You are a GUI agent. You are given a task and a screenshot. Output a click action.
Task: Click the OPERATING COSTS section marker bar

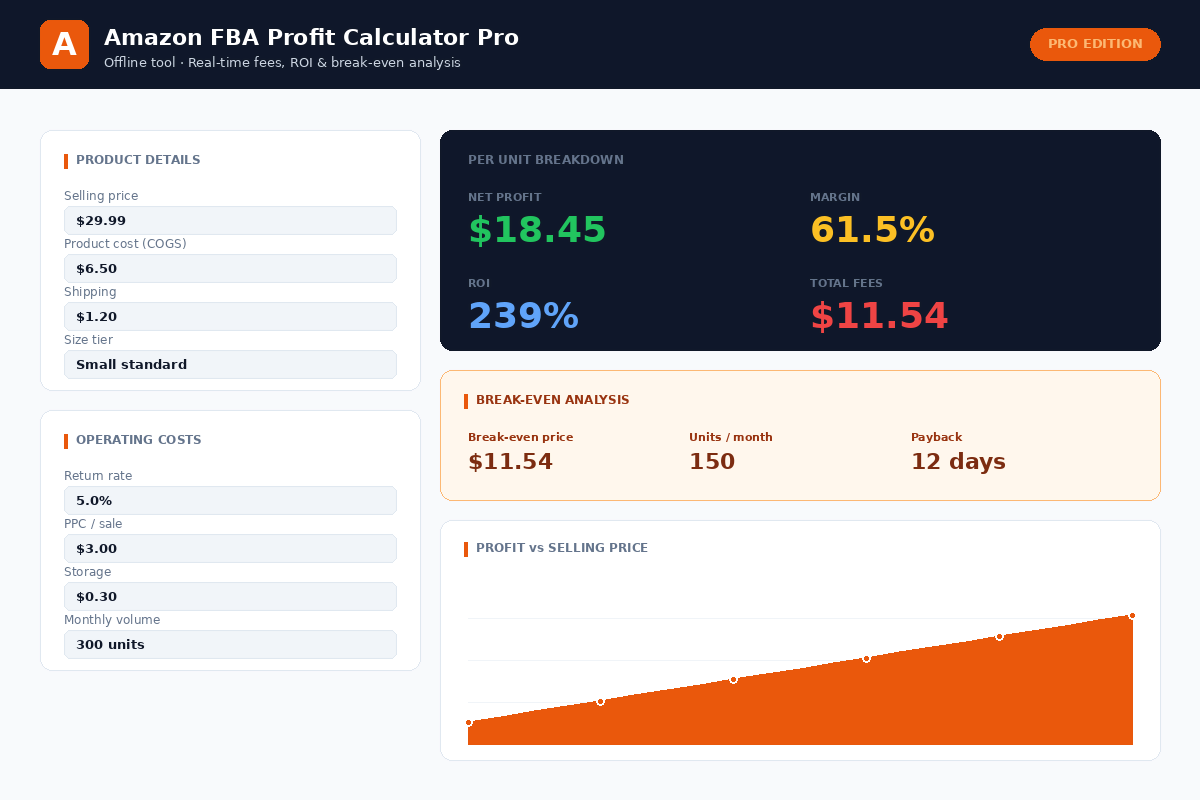click(65, 440)
